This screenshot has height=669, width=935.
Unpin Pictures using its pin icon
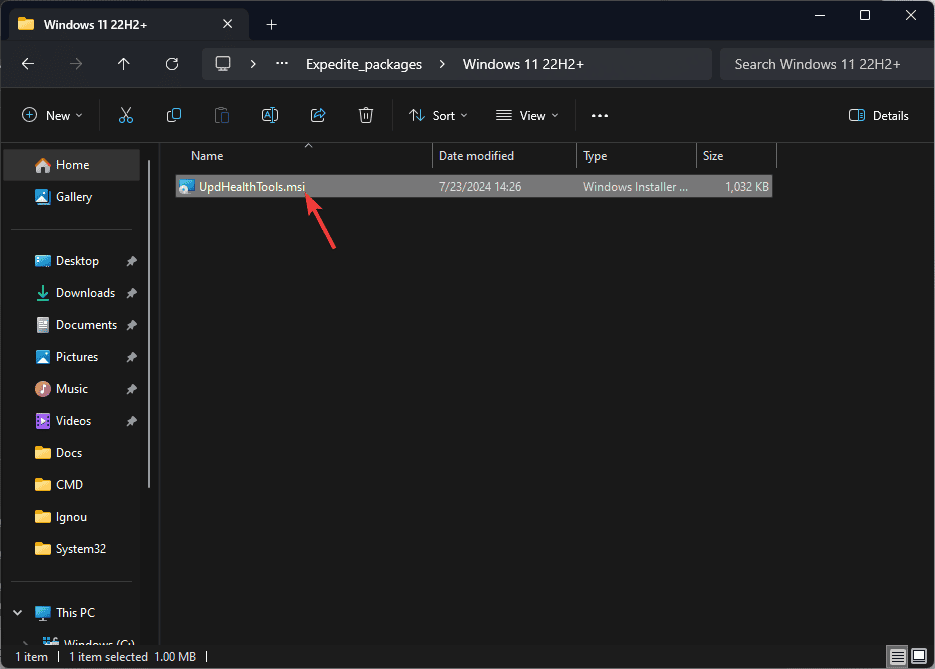(132, 357)
